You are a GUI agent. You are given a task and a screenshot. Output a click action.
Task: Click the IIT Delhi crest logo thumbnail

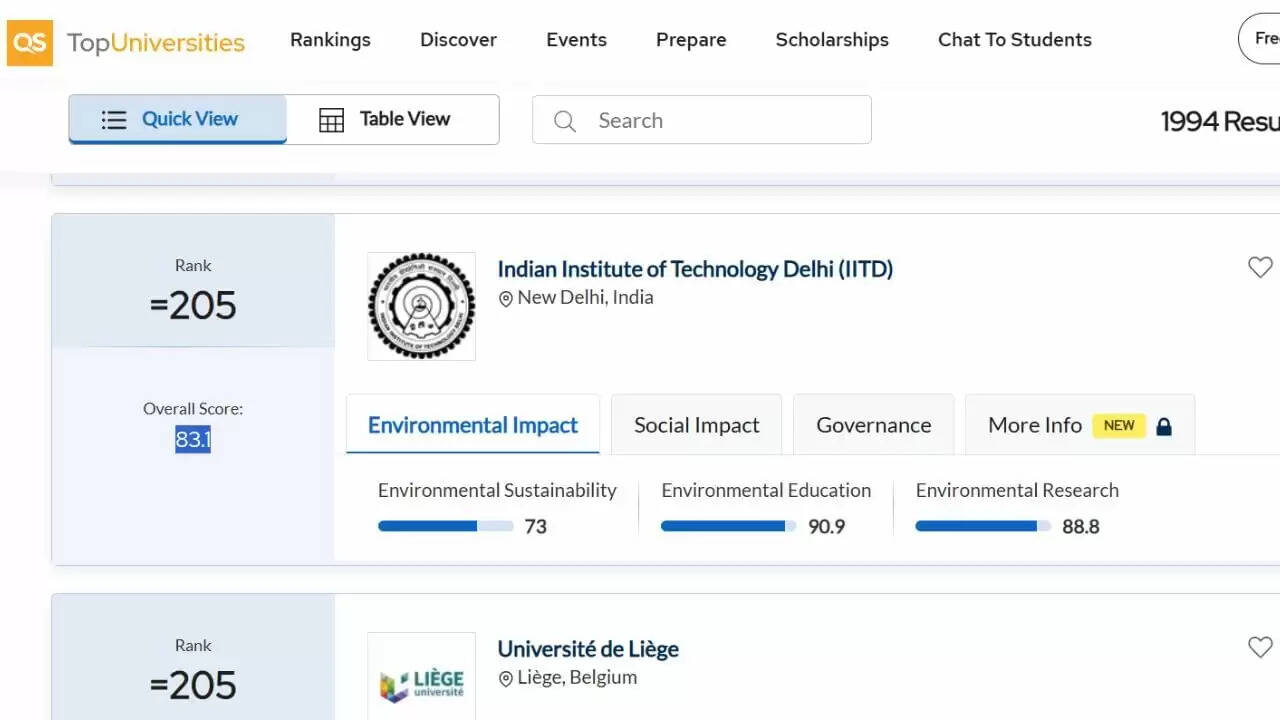[x=421, y=306]
